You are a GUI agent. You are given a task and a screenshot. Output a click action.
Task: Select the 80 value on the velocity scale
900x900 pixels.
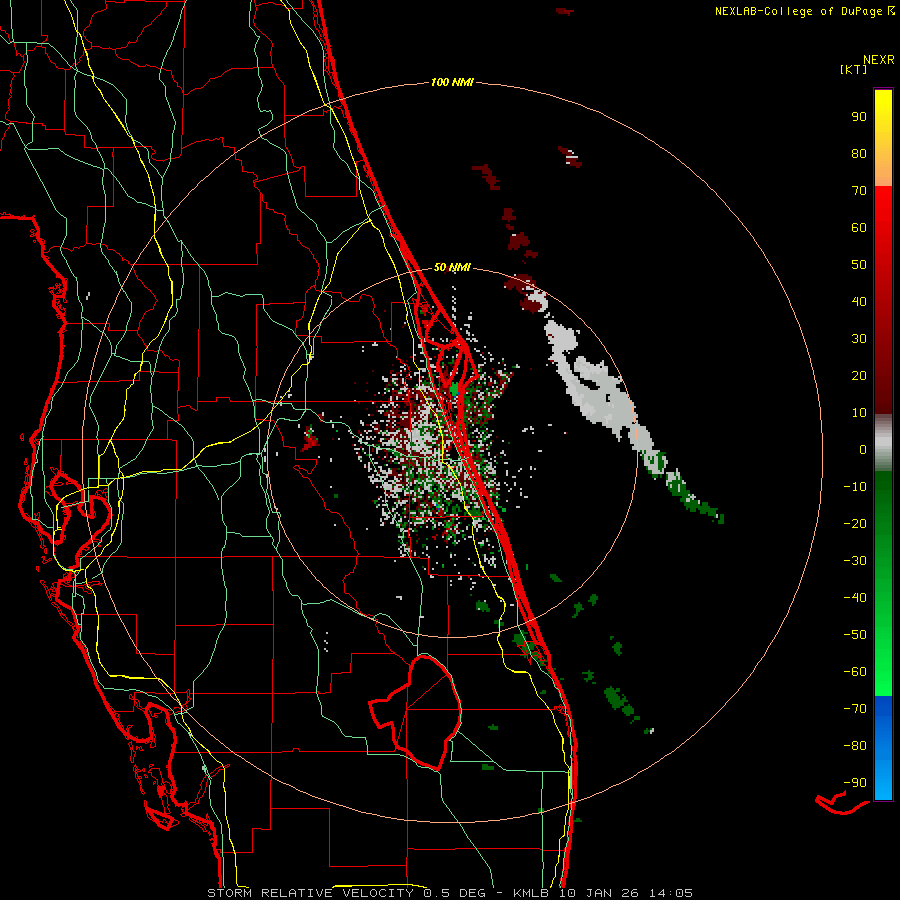(x=859, y=153)
